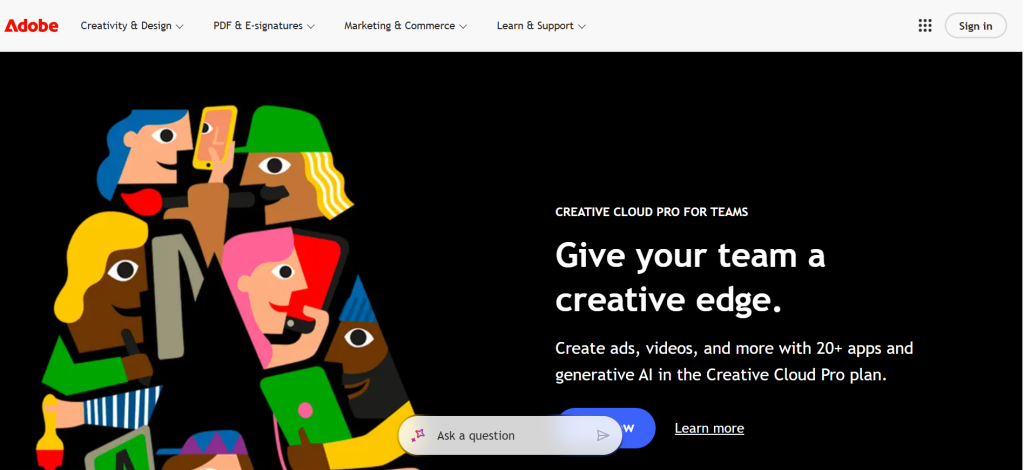The height and width of the screenshot is (470, 1024).
Task: Expand the Learn & Support chevron
Action: coord(582,27)
